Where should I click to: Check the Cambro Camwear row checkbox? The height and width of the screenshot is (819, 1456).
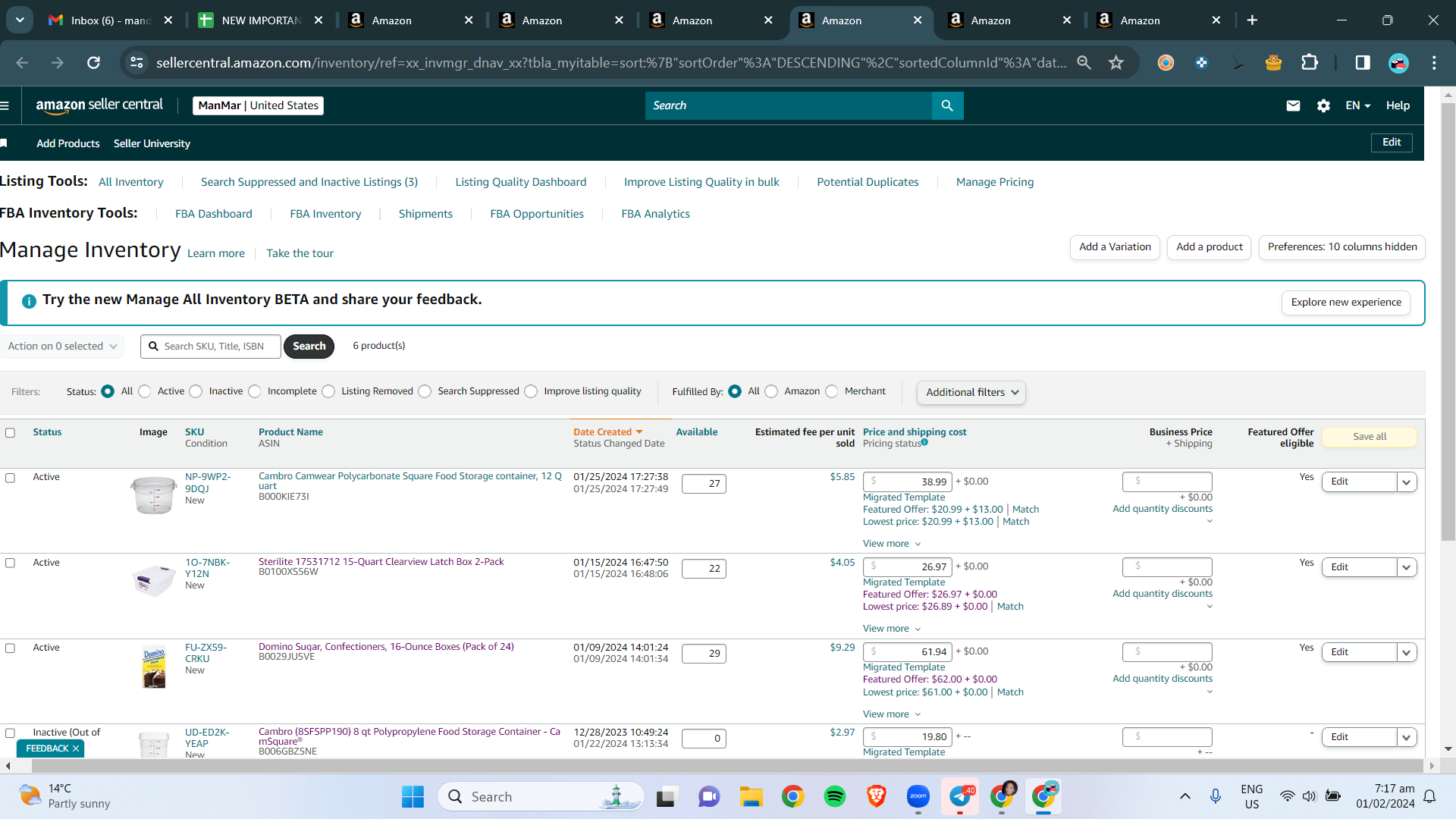pyautogui.click(x=10, y=478)
